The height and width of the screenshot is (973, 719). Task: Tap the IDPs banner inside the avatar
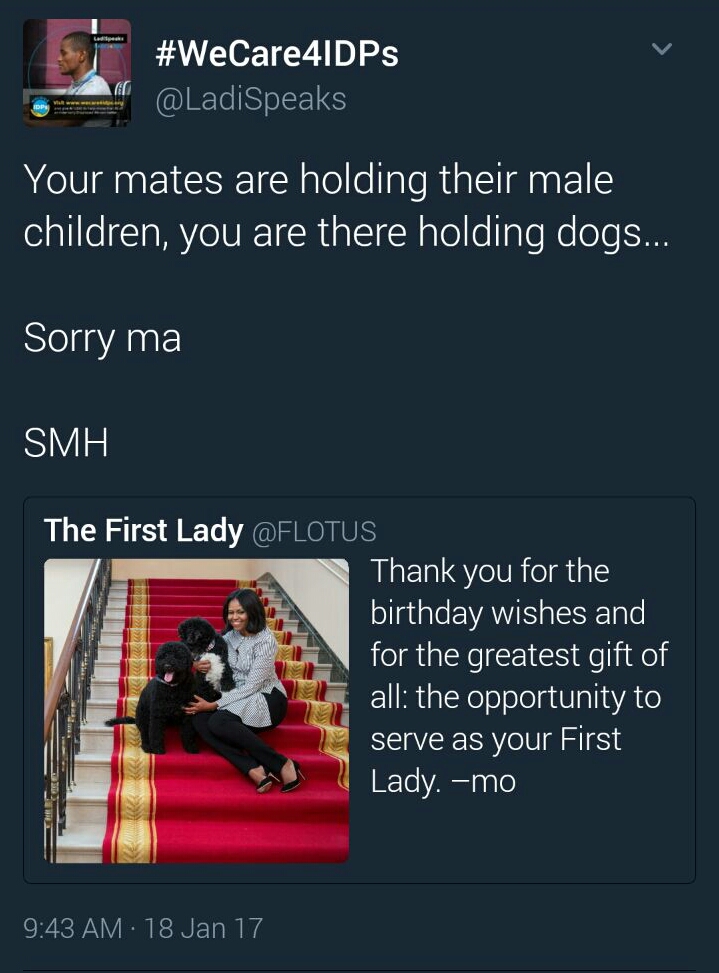point(77,107)
